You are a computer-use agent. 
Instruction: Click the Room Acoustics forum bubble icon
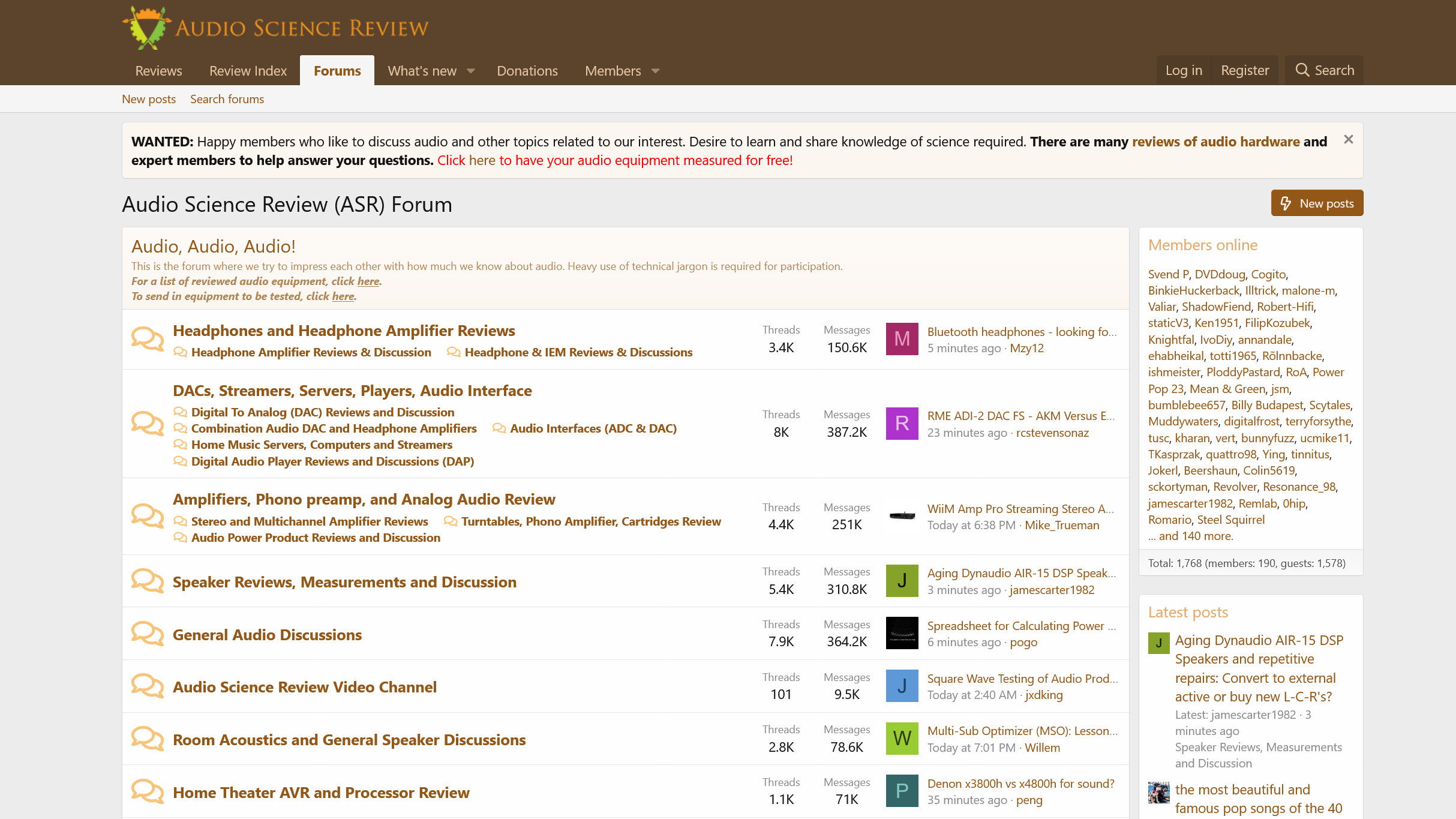(147, 739)
